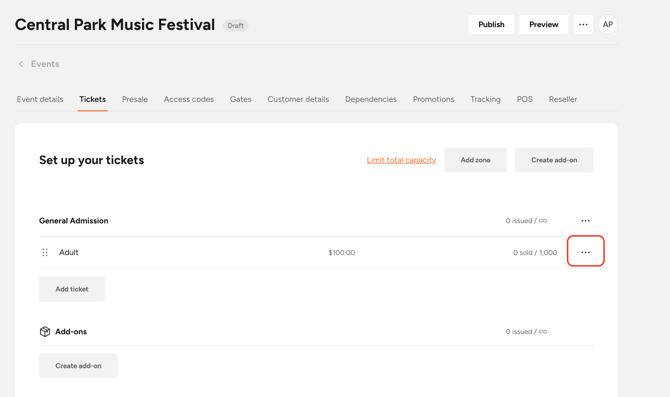Click the General Admission zone heading

tap(73, 221)
